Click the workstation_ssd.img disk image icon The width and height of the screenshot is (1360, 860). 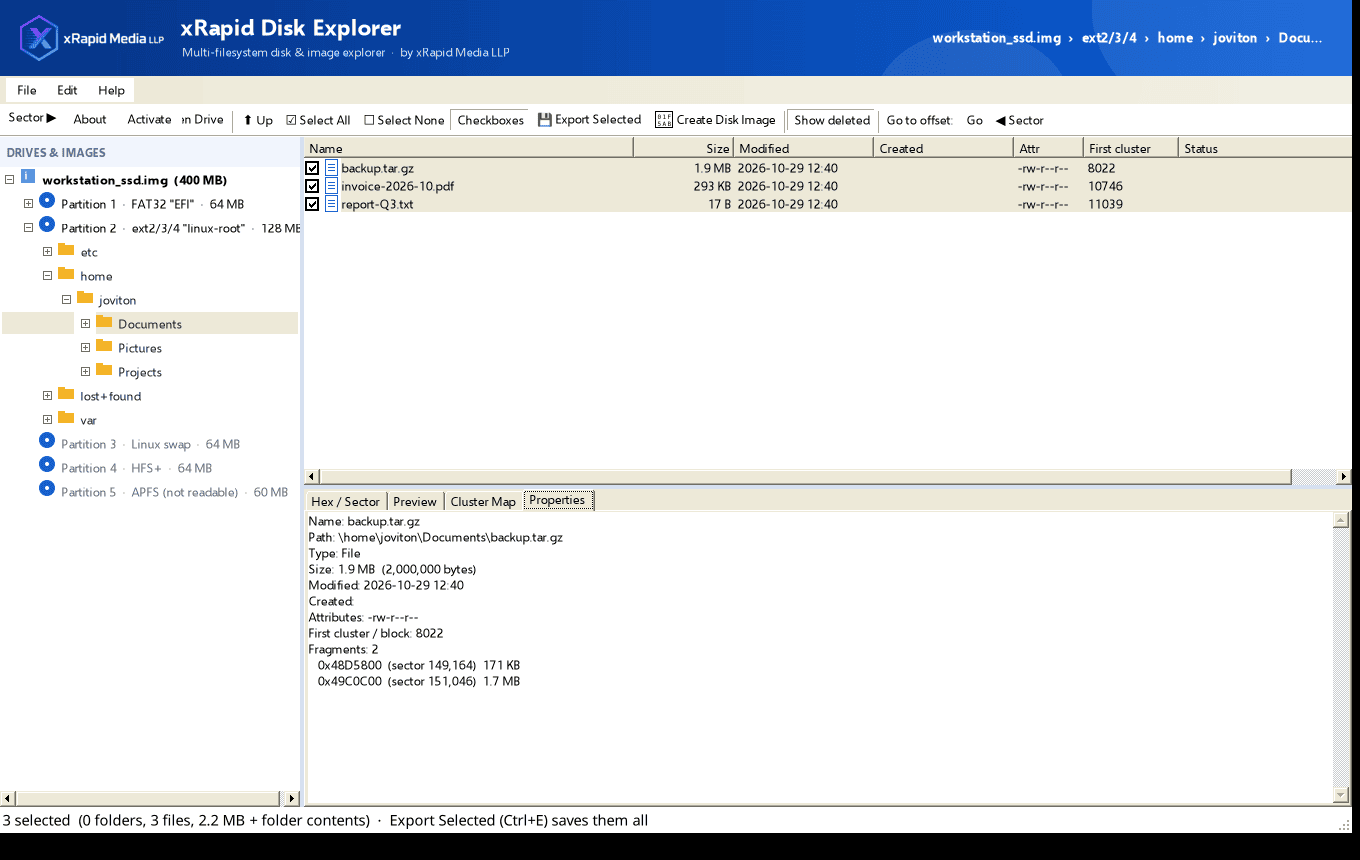point(28,176)
